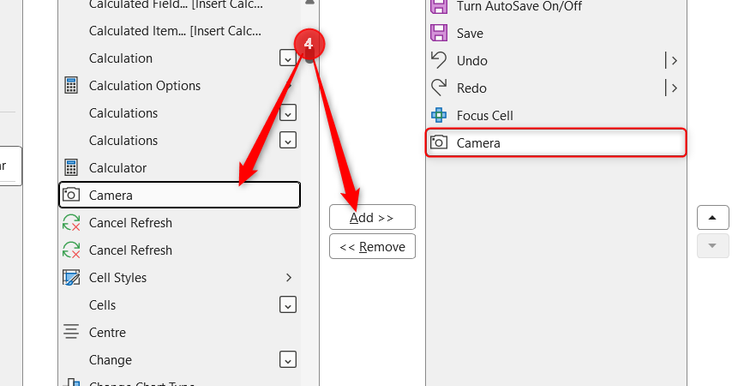
Task: Select Focus Cell text in the toolbar list
Action: tap(485, 116)
